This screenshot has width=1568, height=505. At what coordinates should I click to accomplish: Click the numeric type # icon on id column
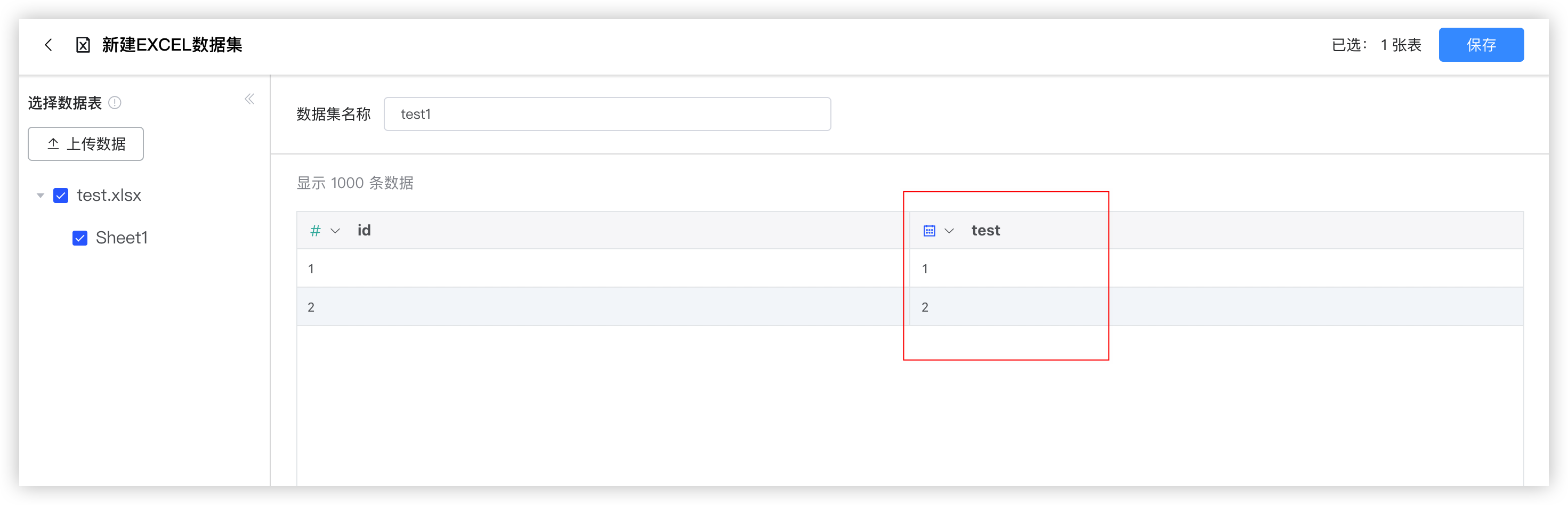tap(314, 230)
